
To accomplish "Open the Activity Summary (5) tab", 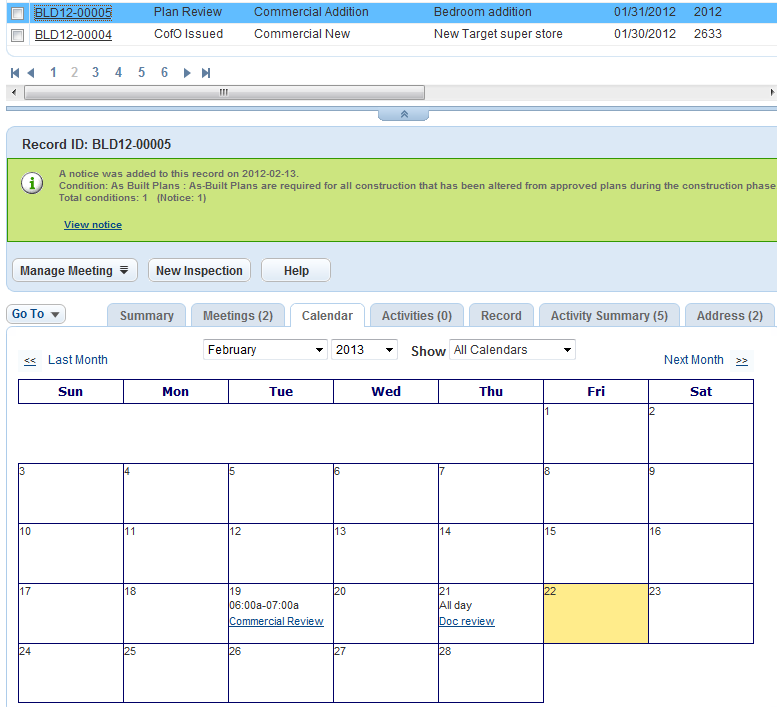I will tap(608, 316).
